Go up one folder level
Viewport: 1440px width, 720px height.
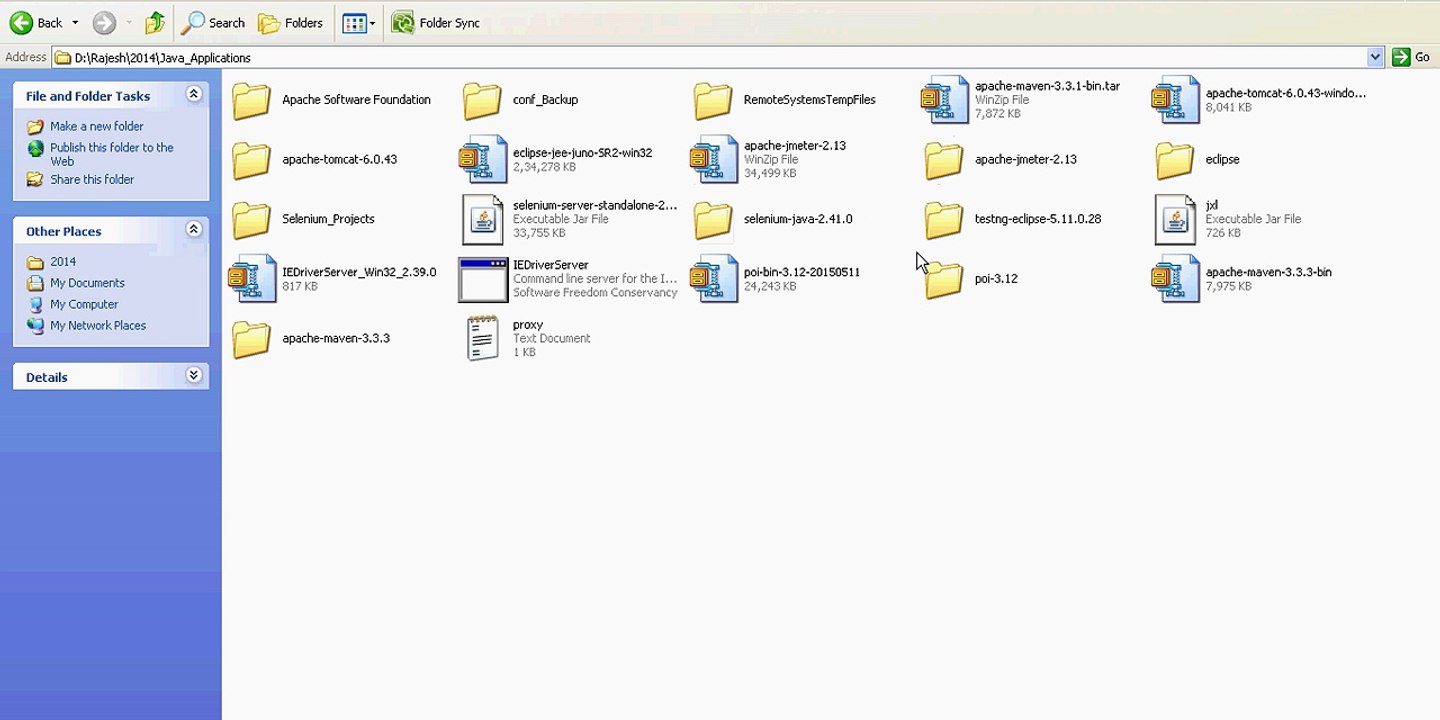pos(155,23)
